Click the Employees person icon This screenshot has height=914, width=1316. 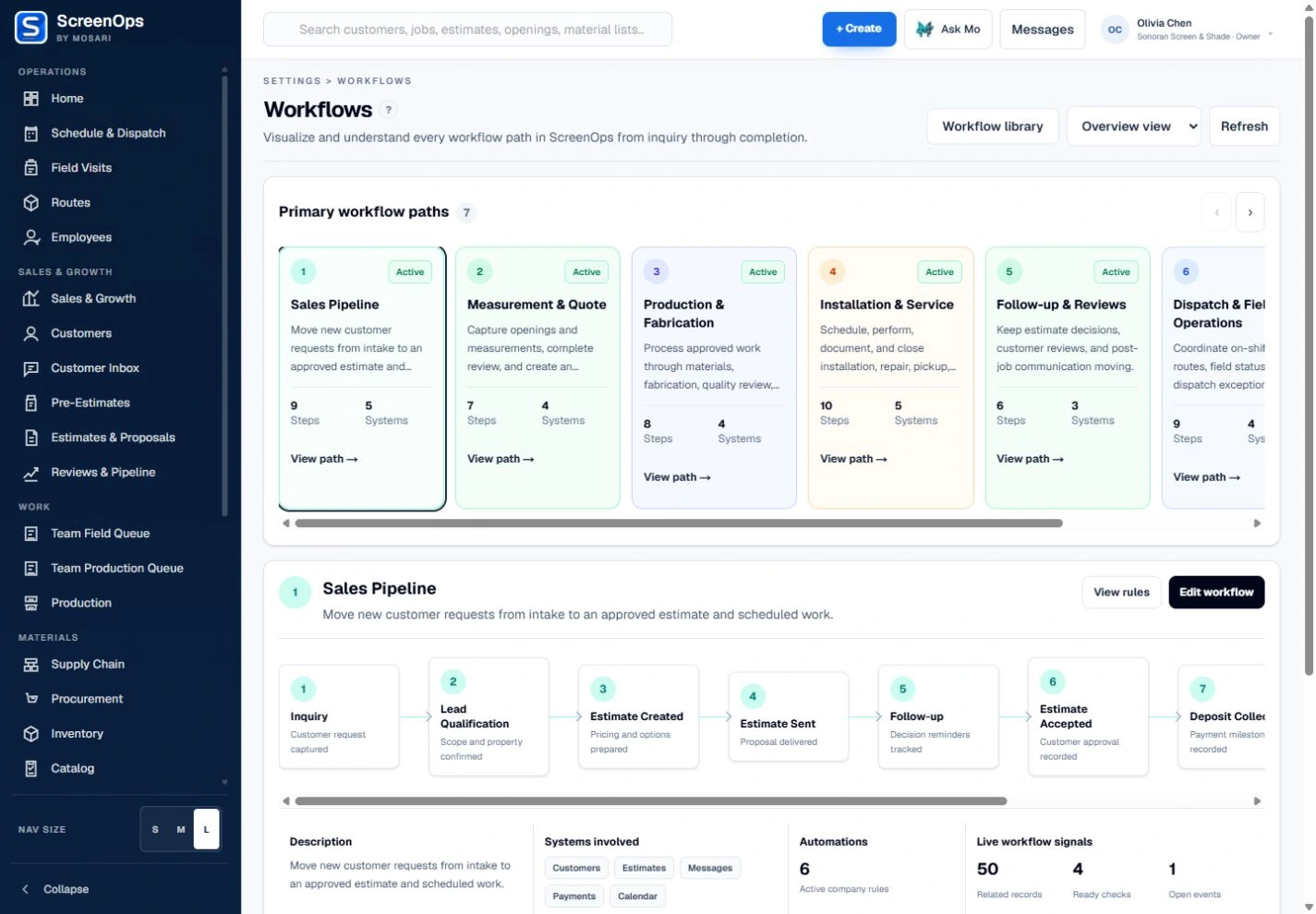tap(30, 237)
